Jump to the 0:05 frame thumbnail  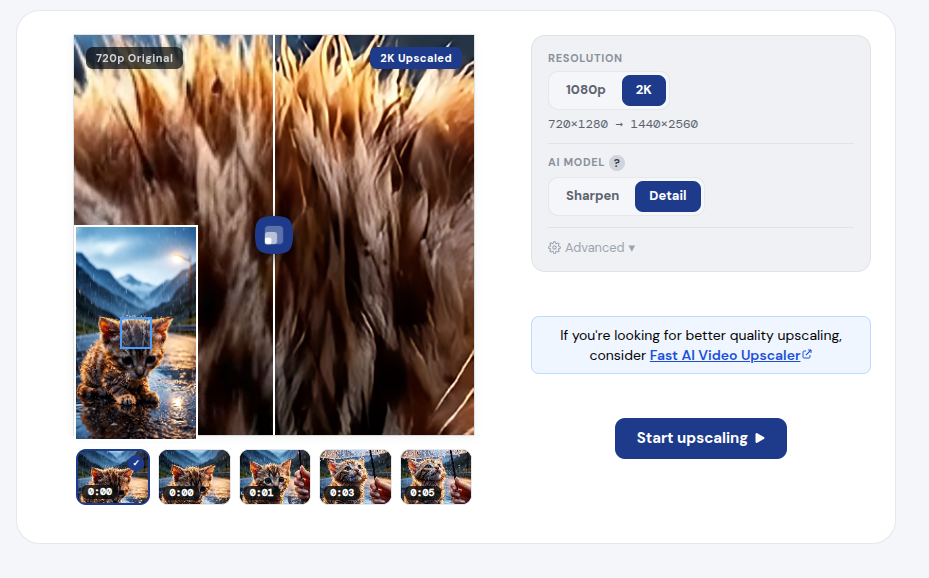pyautogui.click(x=436, y=477)
